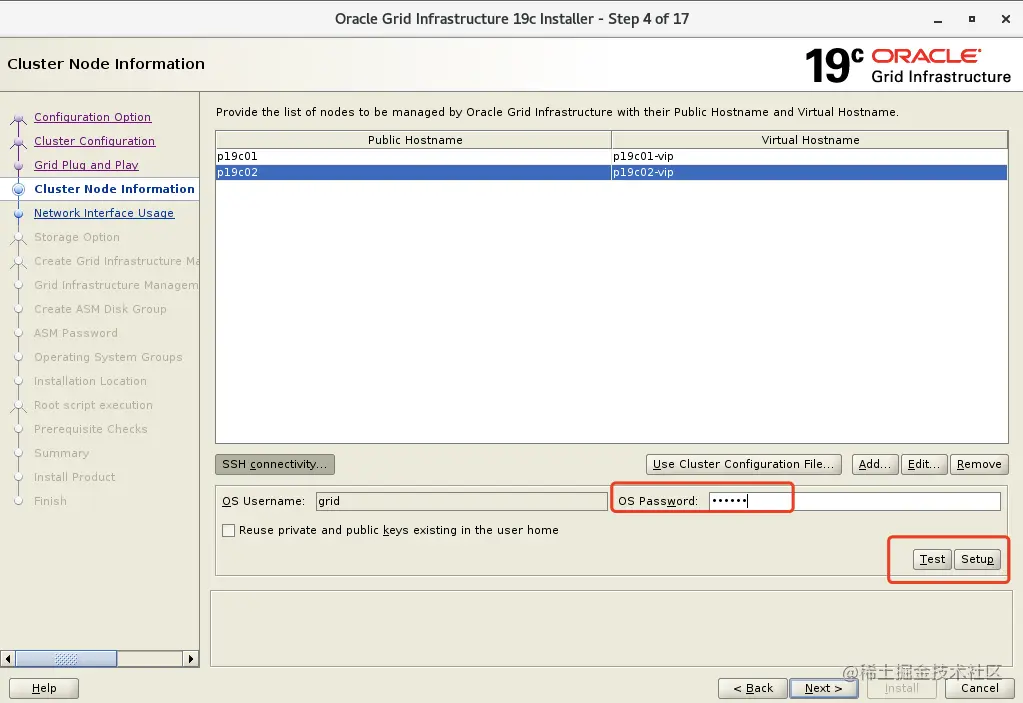The image size is (1023, 703).
Task: Click Prerequisite Checks step label
Action: point(91,429)
